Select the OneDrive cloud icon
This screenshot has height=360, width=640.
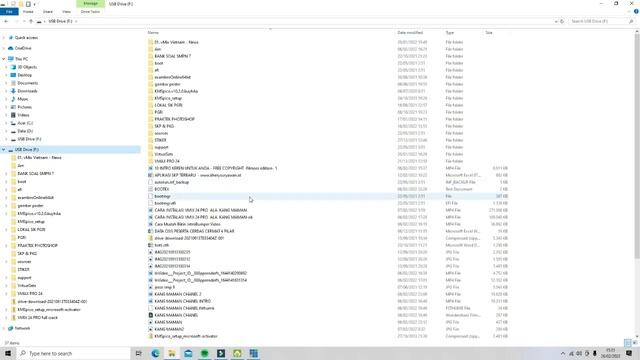pos(11,48)
